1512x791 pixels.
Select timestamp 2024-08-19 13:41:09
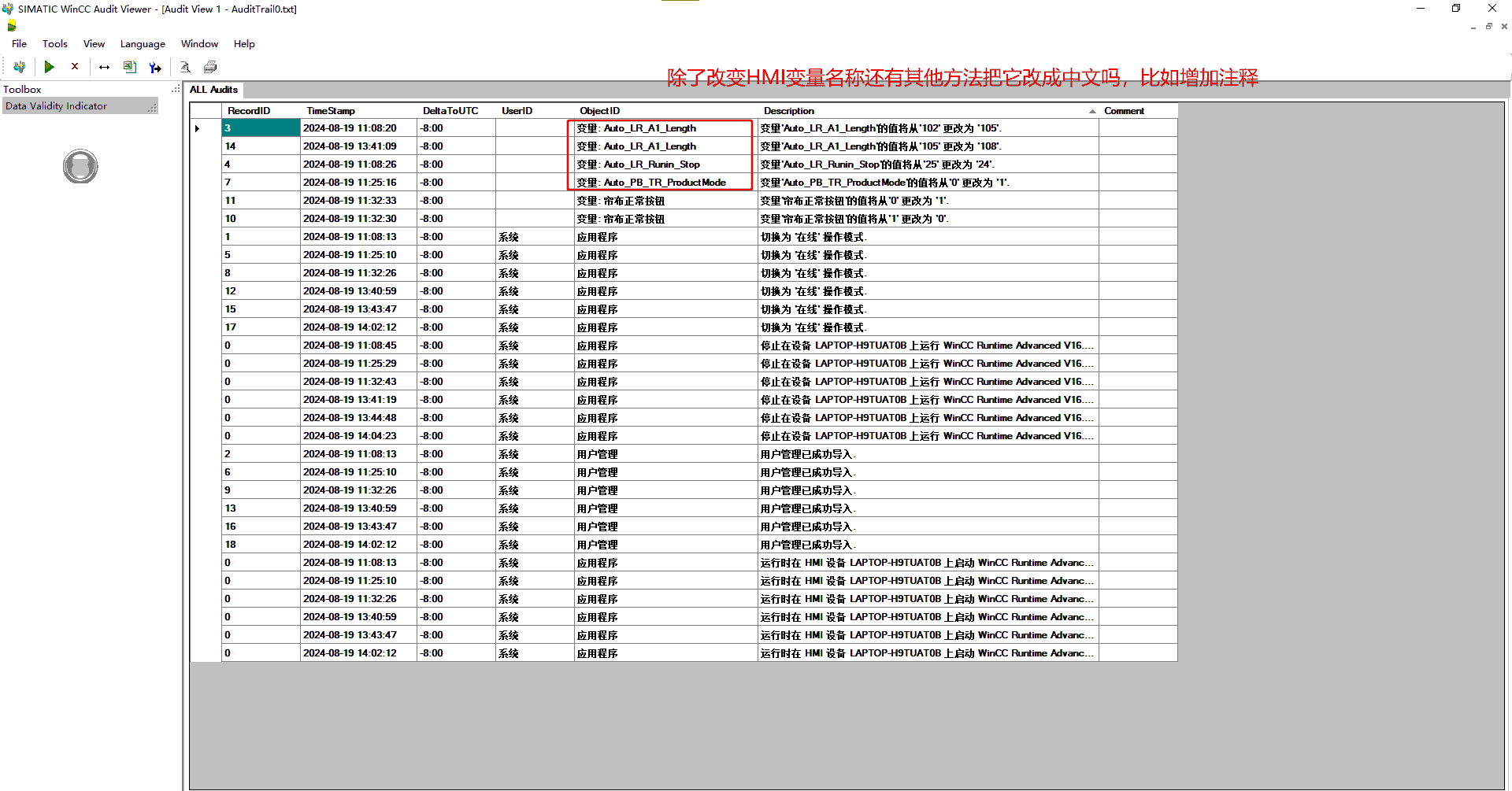coord(358,146)
